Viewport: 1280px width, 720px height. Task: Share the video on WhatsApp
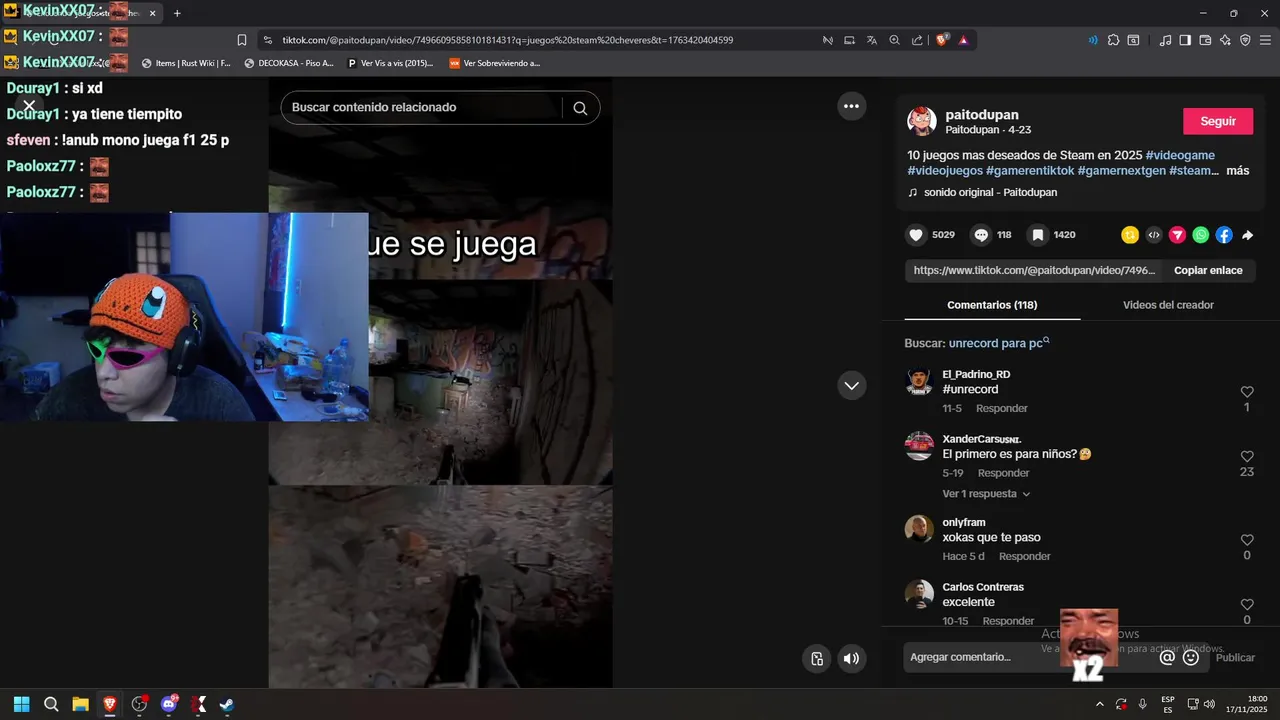[1201, 235]
